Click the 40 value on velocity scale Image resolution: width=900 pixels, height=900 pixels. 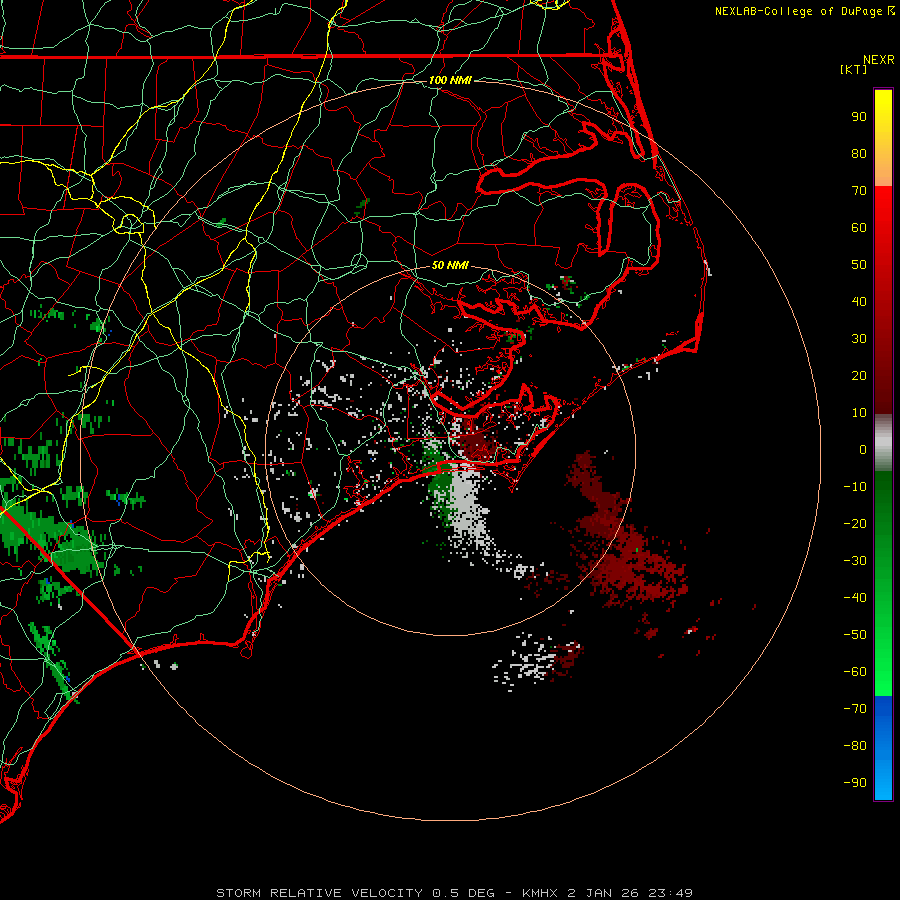(x=859, y=302)
